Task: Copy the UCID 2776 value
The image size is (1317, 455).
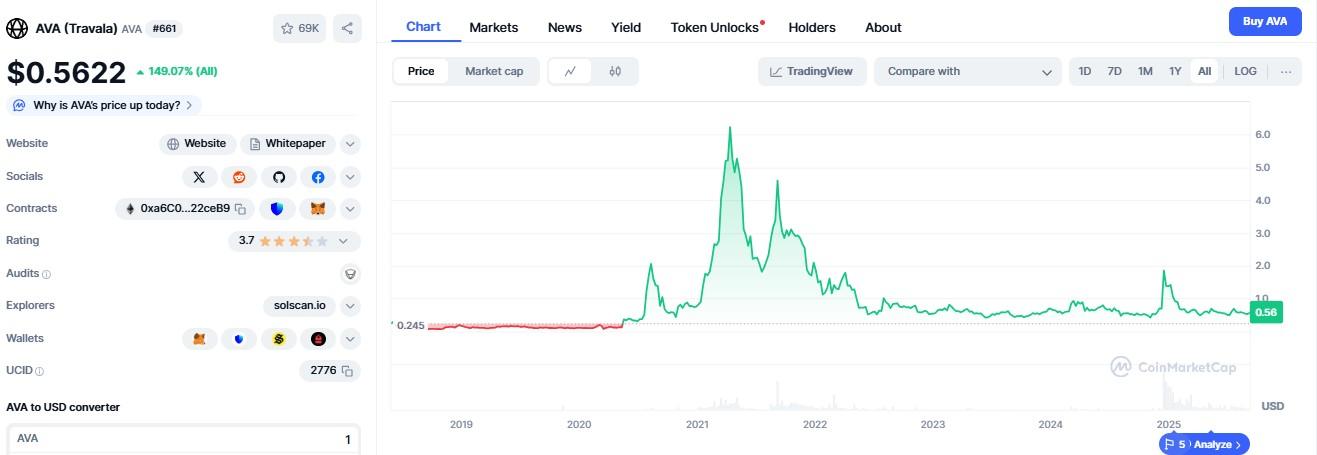Action: (x=347, y=371)
